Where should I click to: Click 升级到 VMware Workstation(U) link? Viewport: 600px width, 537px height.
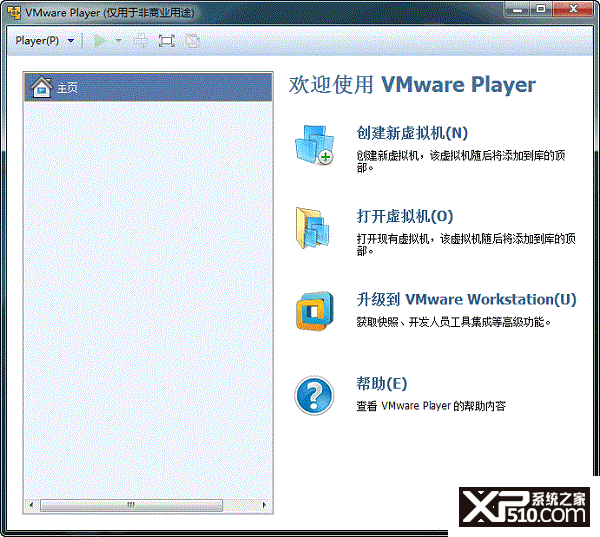tap(466, 299)
